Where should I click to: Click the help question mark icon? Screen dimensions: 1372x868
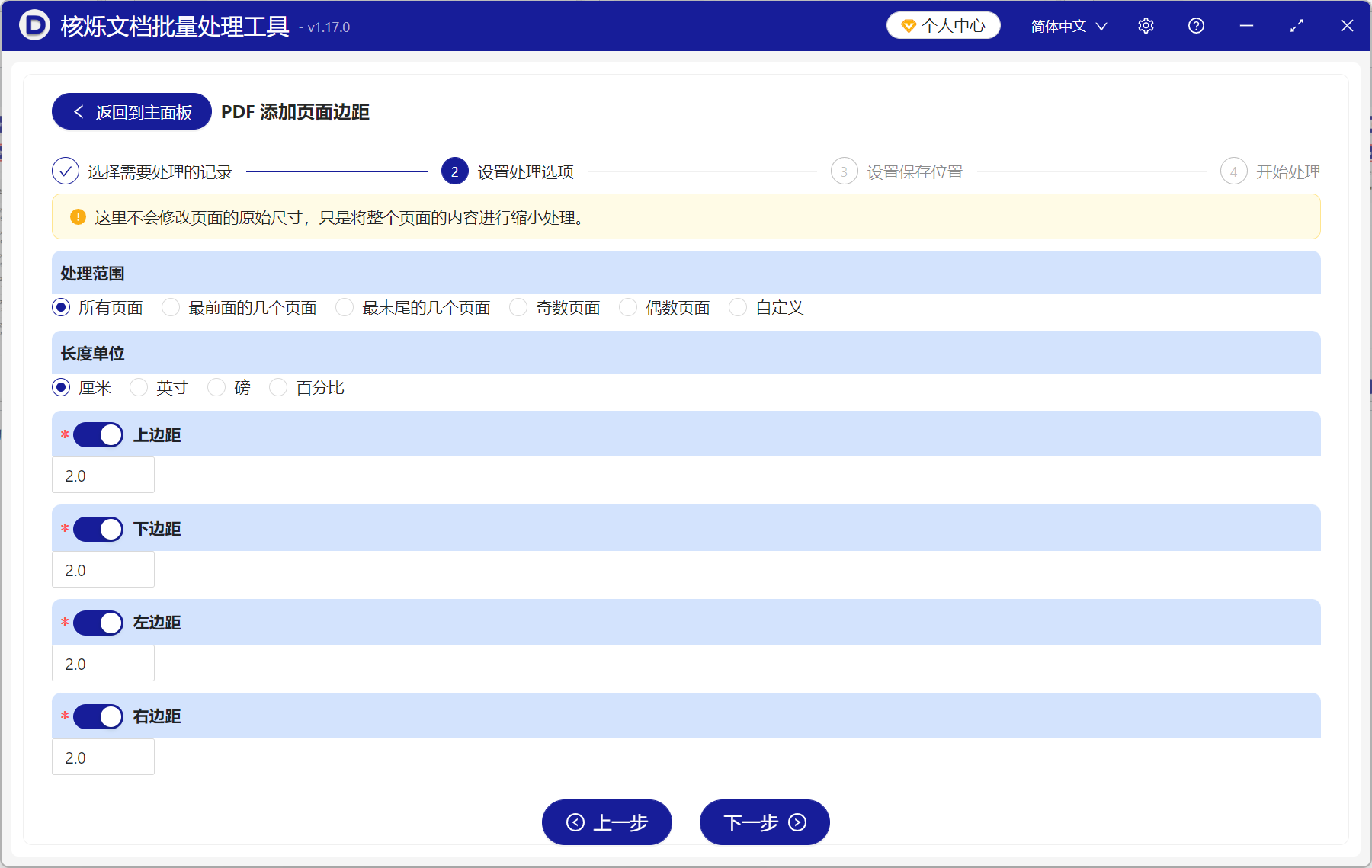pos(1196,25)
